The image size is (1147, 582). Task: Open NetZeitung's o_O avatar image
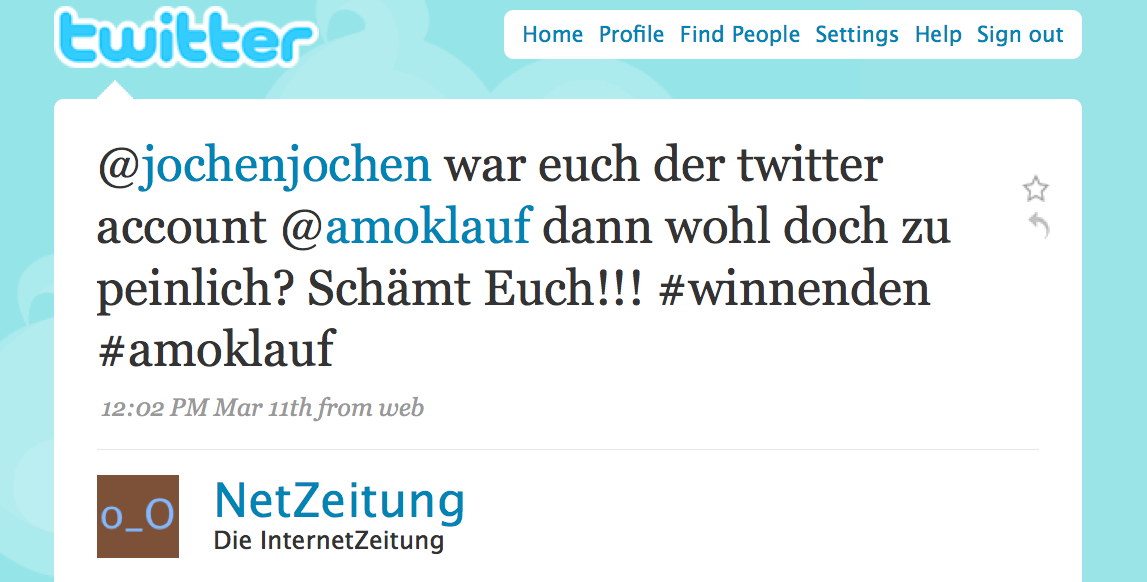[138, 516]
